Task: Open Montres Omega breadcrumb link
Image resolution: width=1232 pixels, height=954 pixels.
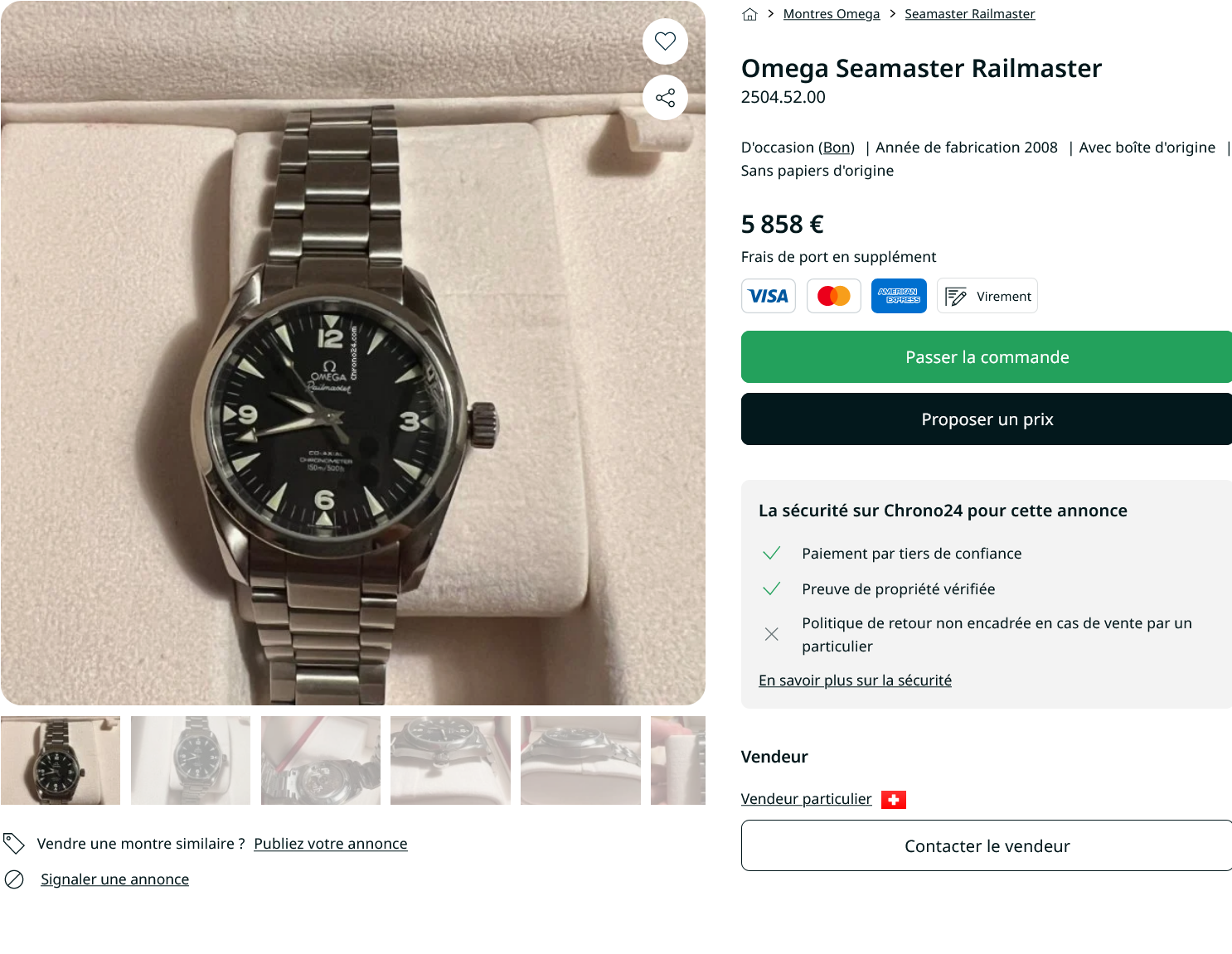Action: click(x=831, y=14)
